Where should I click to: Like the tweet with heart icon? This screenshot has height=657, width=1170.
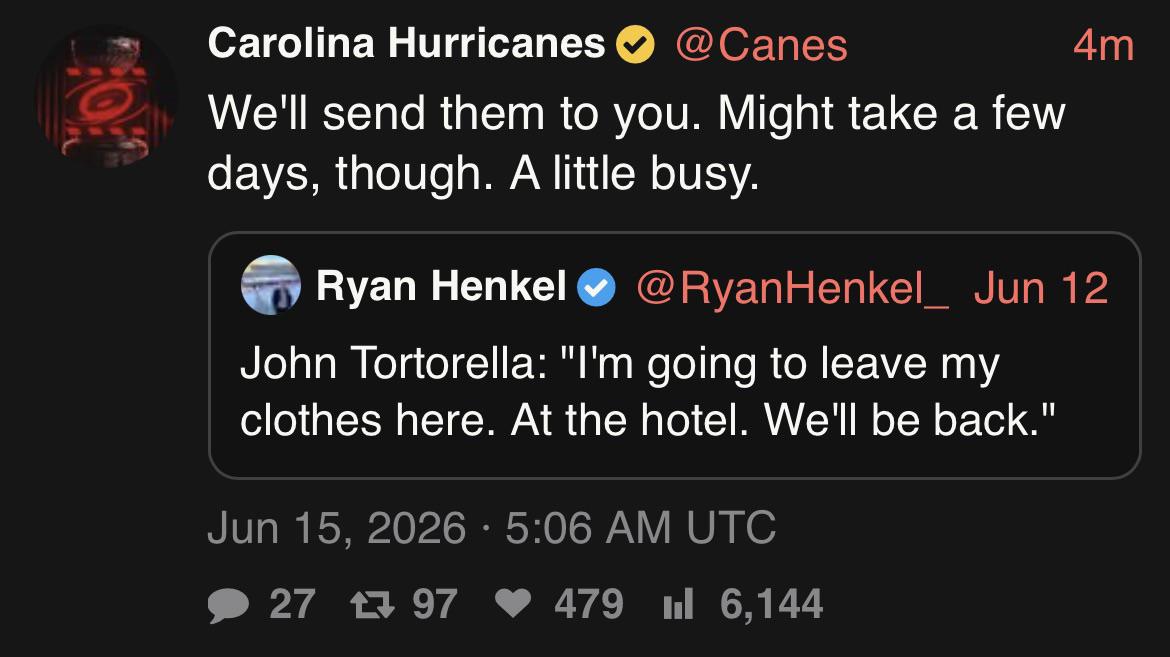pyautogui.click(x=513, y=603)
